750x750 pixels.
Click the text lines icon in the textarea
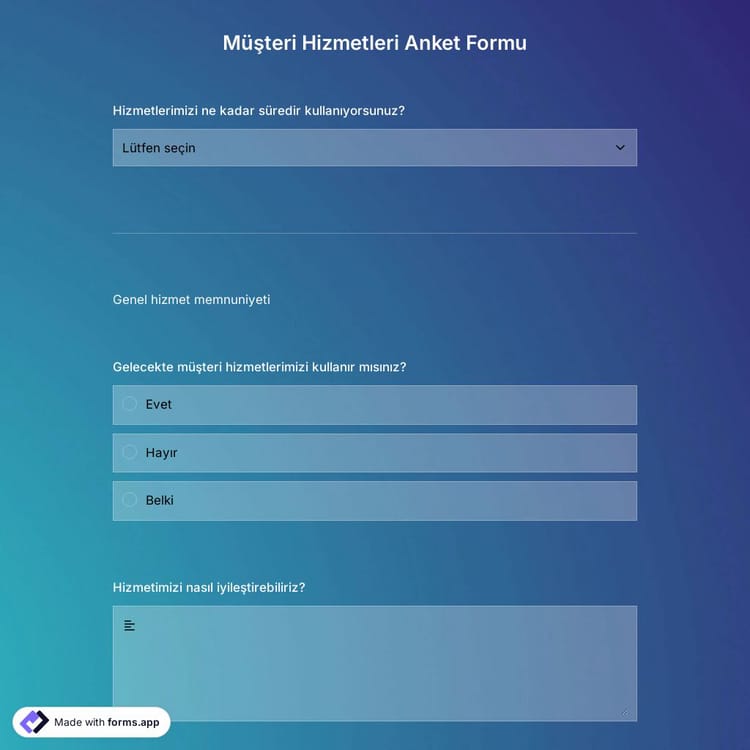coord(129,626)
